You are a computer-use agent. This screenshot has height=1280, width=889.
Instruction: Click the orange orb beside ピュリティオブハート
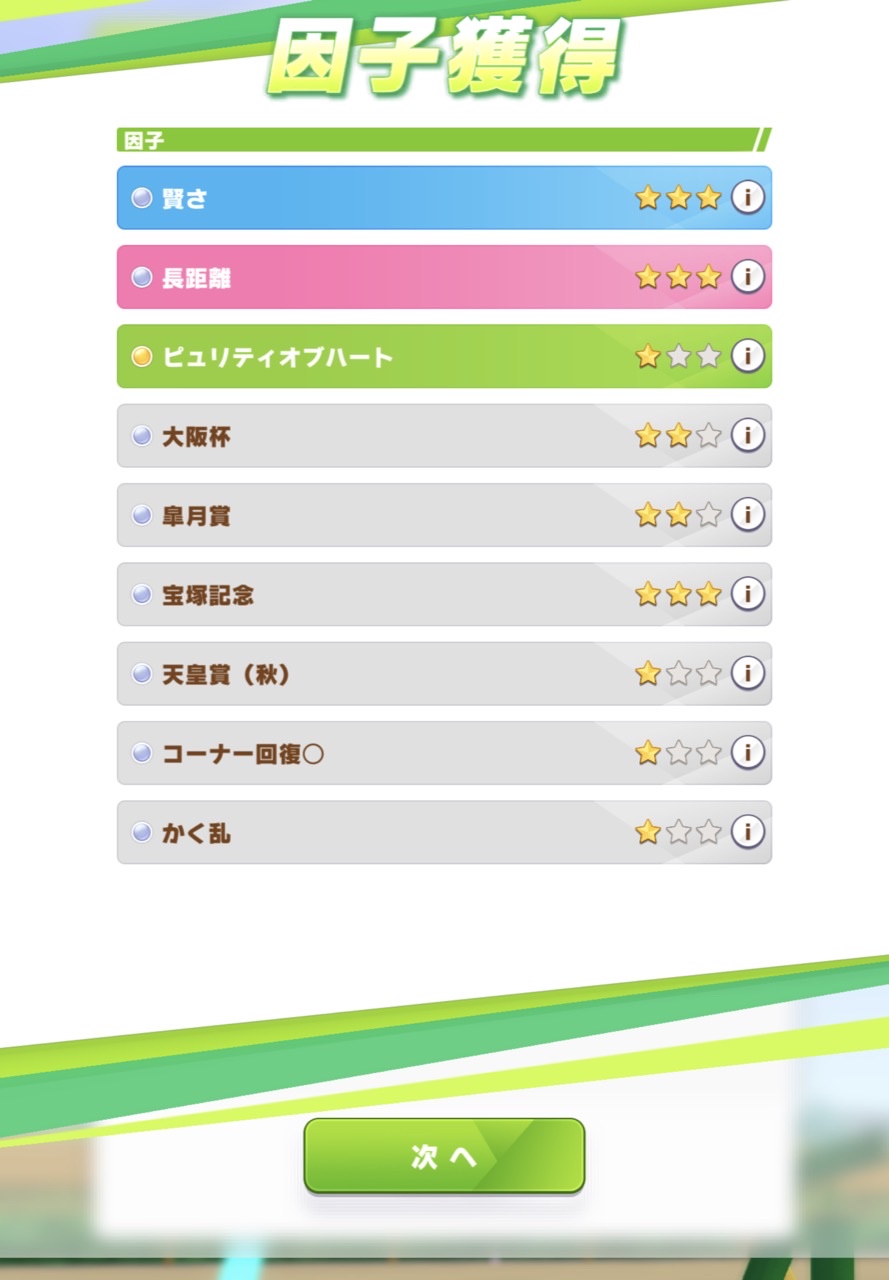[x=142, y=356]
